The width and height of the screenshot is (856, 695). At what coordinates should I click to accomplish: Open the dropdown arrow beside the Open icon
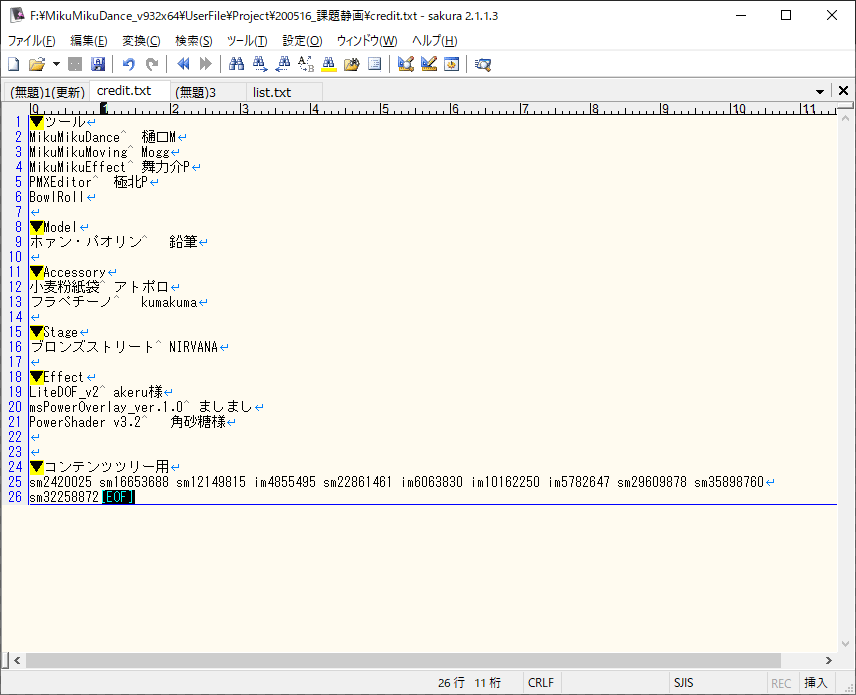56,64
